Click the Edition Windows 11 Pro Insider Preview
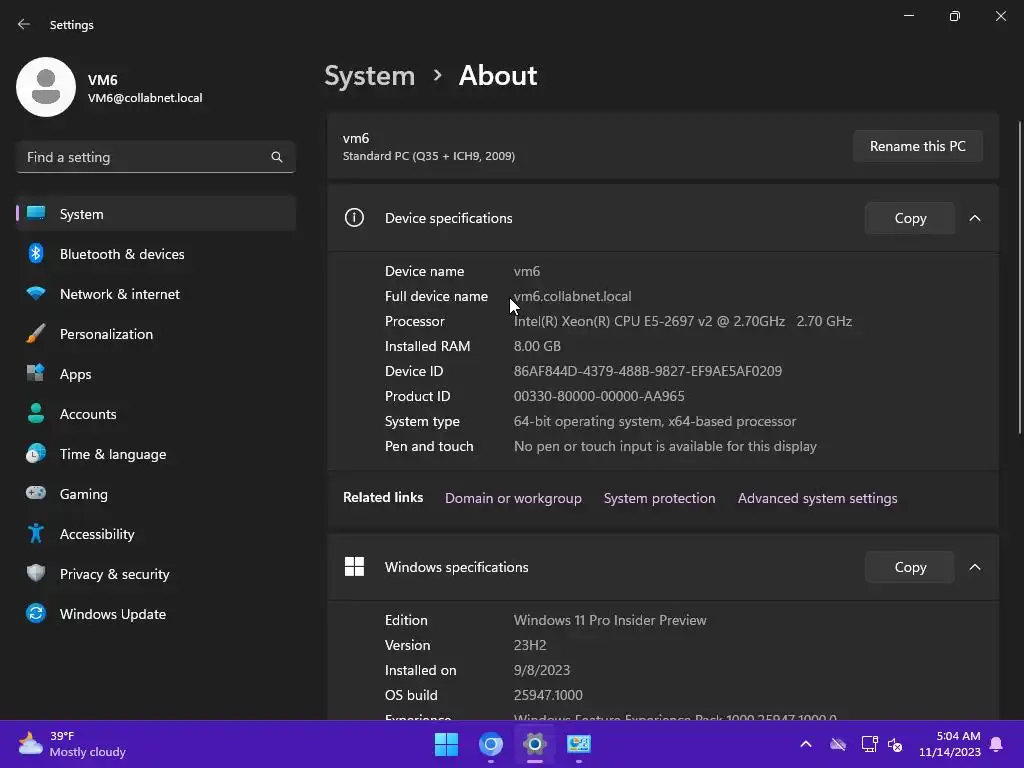The height and width of the screenshot is (768, 1024). pos(610,620)
